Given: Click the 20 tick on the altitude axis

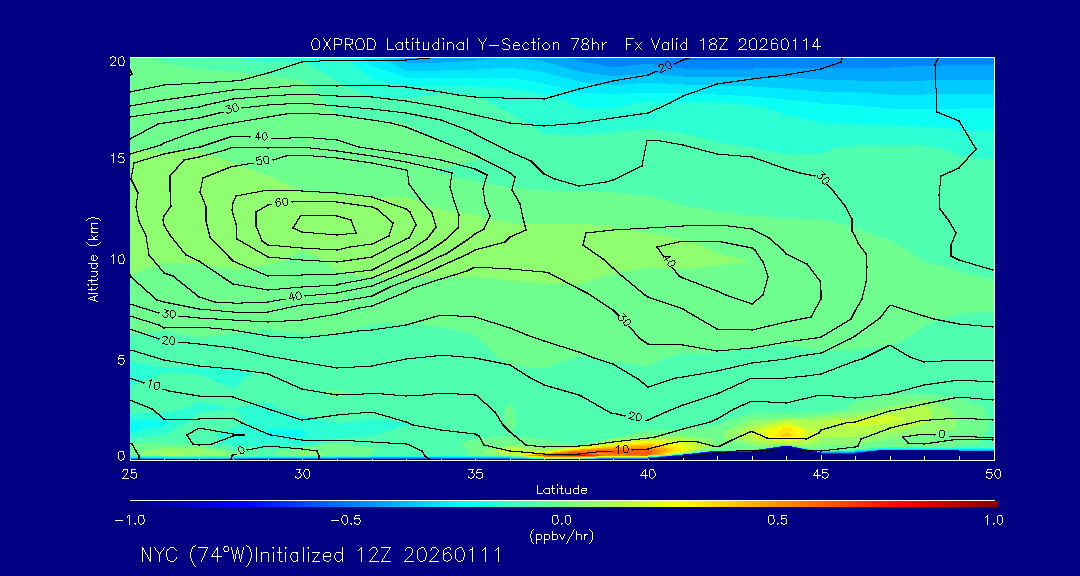Looking at the screenshot, I should [116, 61].
